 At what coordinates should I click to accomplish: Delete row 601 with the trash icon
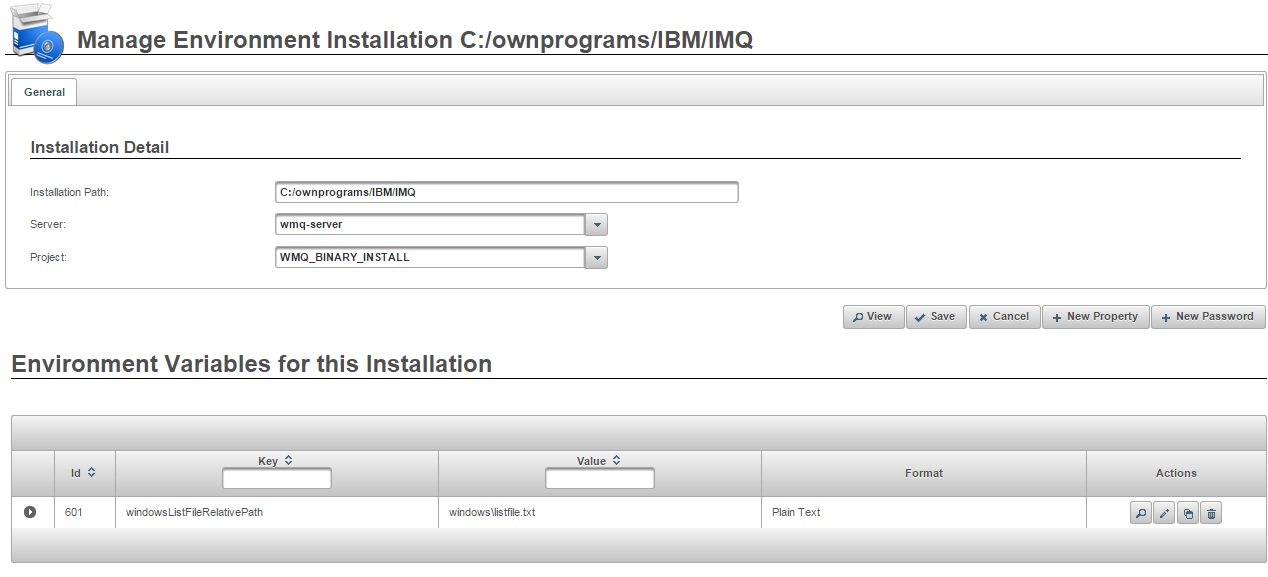1211,514
